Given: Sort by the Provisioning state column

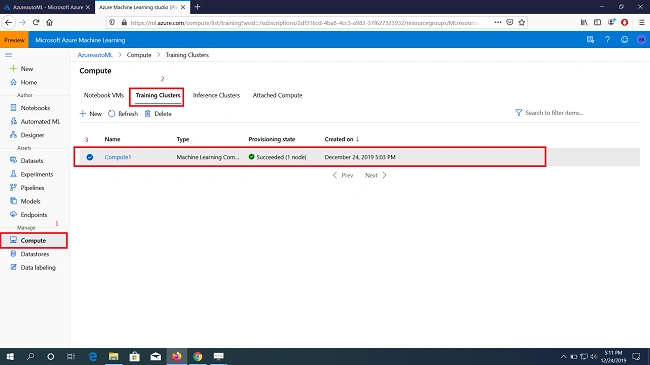Looking at the screenshot, I should pyautogui.click(x=272, y=139).
